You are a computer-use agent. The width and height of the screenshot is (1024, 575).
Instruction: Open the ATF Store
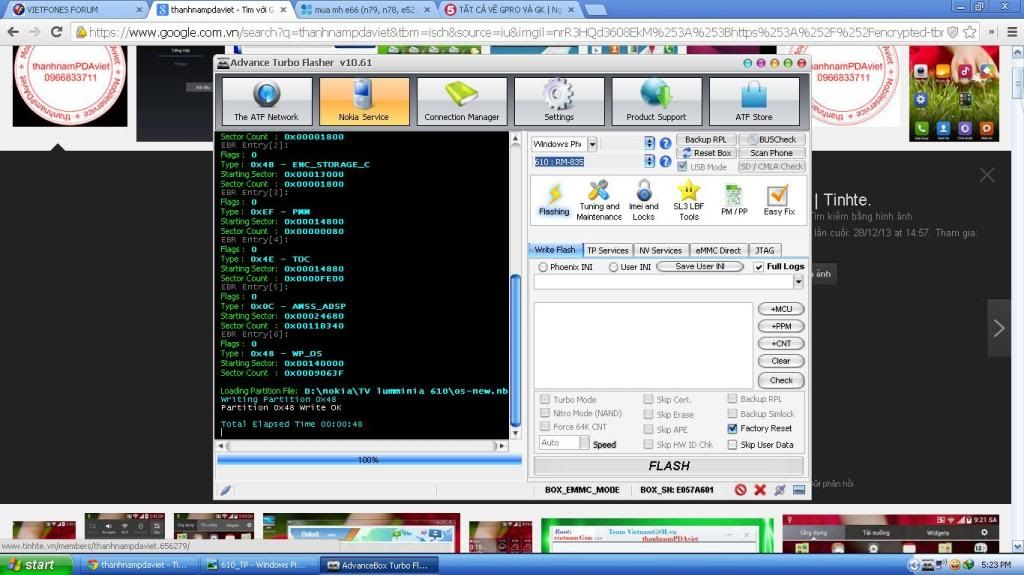pyautogui.click(x=754, y=101)
